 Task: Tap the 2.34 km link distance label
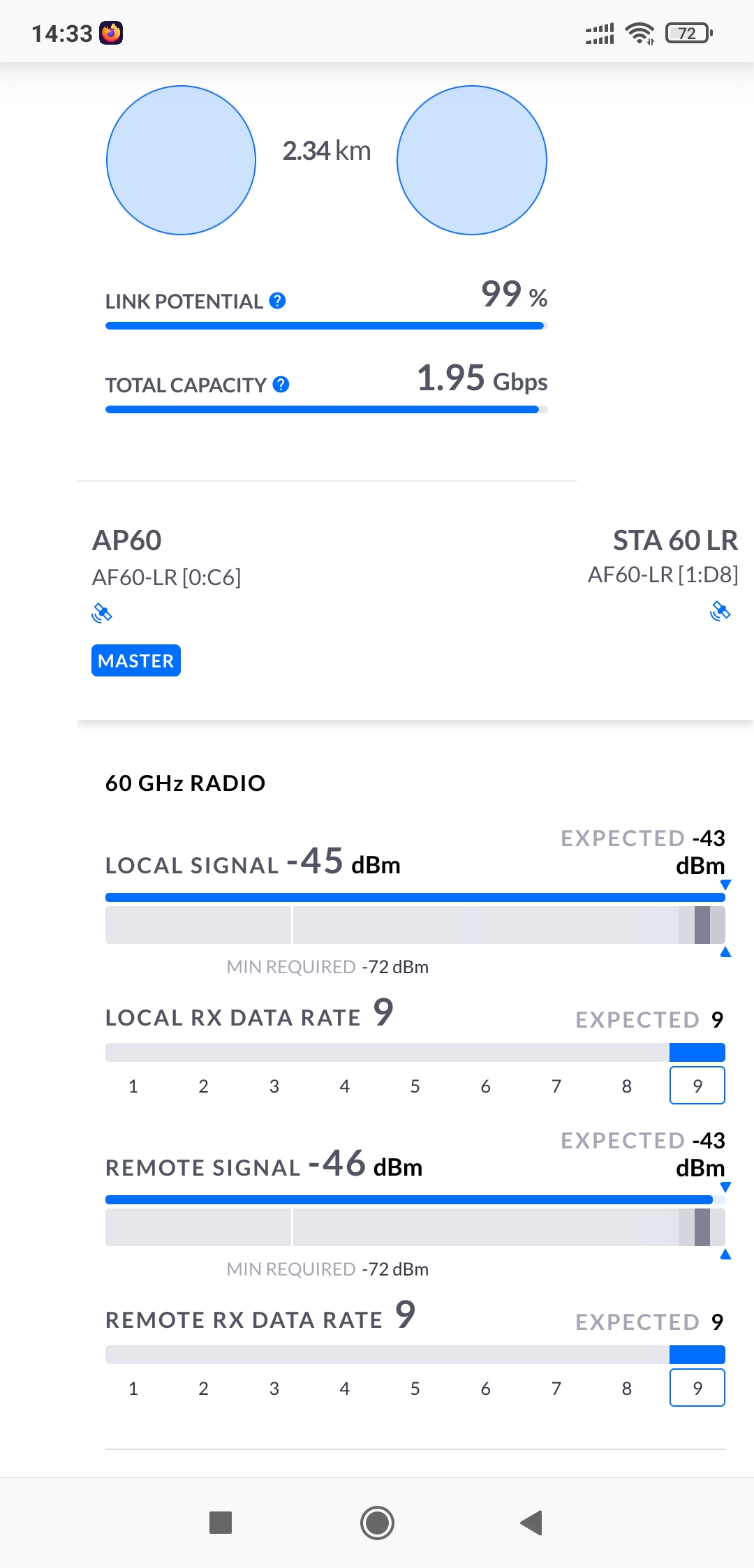[x=327, y=151]
